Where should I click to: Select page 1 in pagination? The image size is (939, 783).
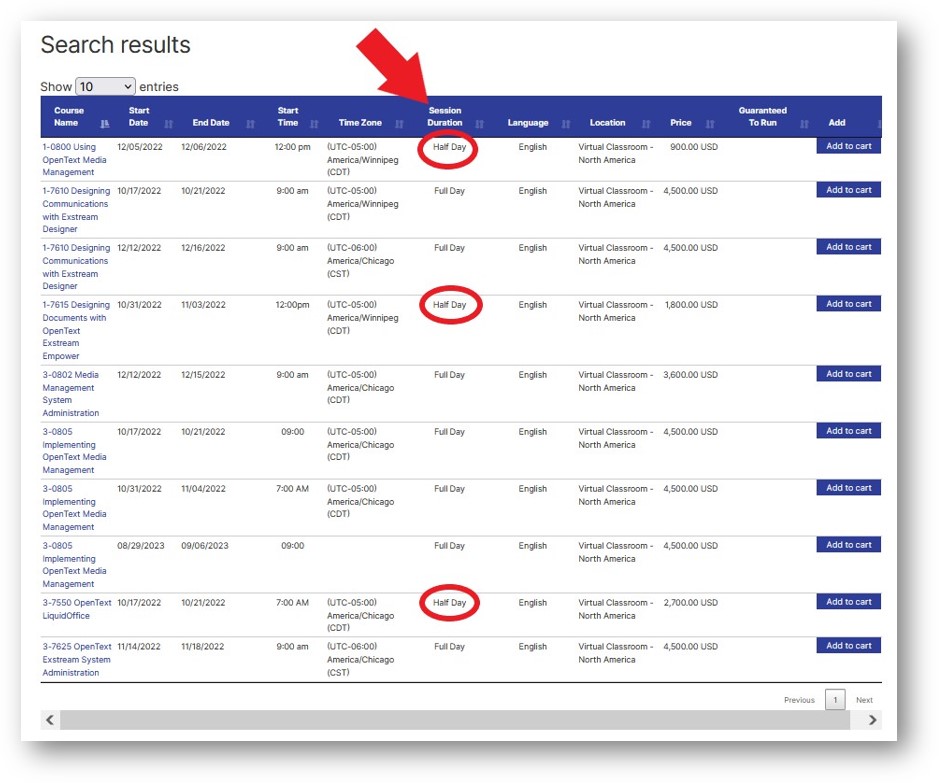835,699
